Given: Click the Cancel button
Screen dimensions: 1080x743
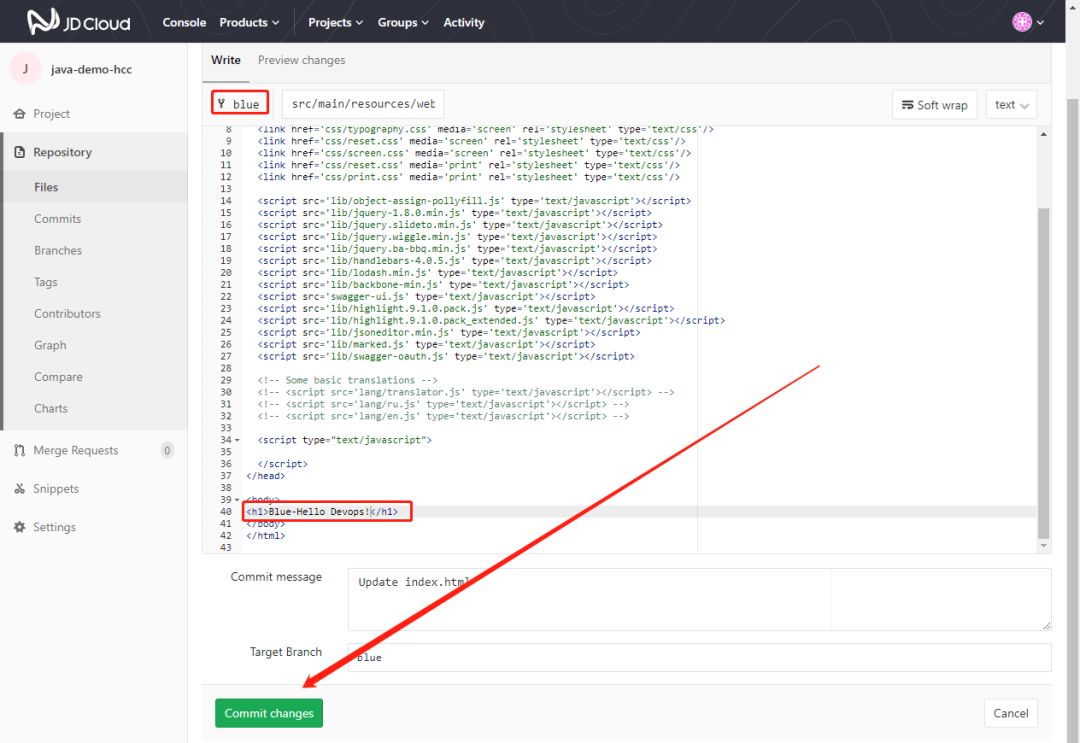Looking at the screenshot, I should pos(1010,713).
